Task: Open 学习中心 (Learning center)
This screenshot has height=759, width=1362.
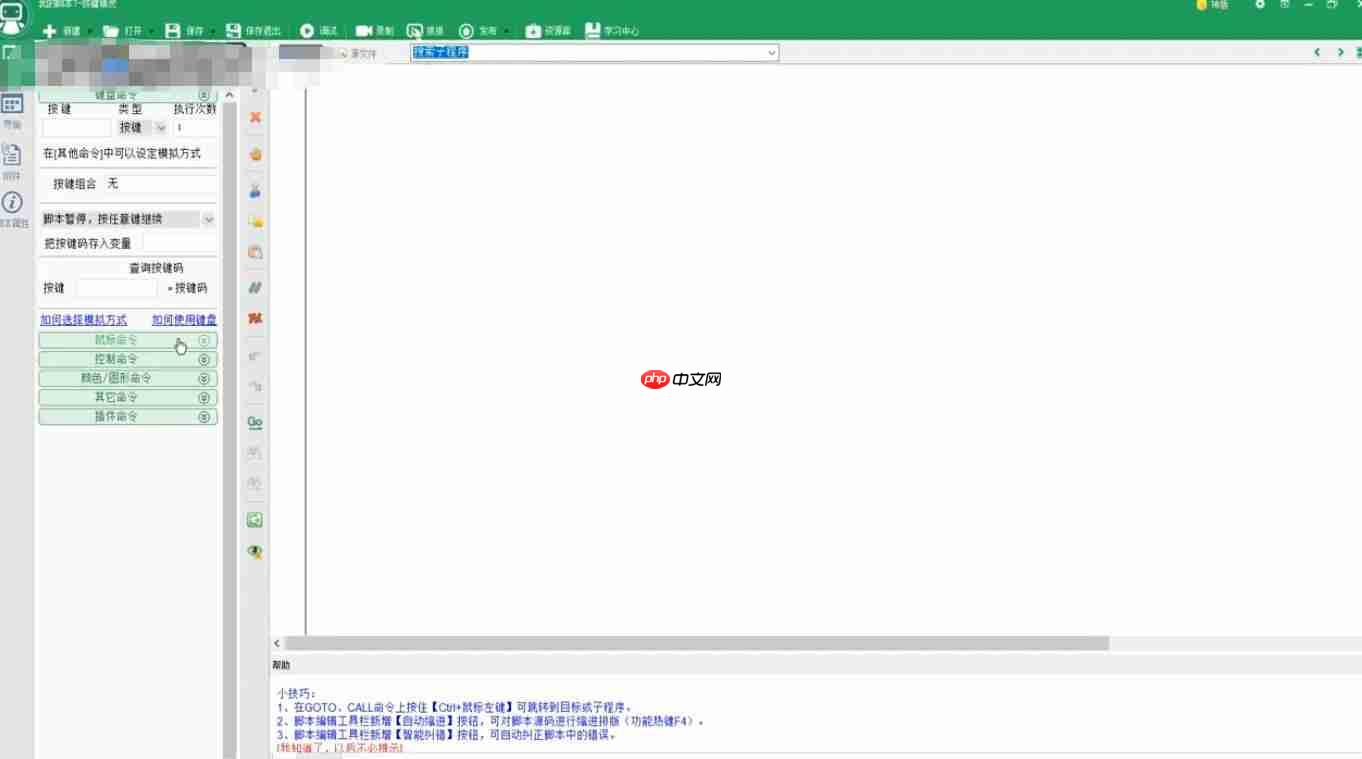Action: coord(612,31)
